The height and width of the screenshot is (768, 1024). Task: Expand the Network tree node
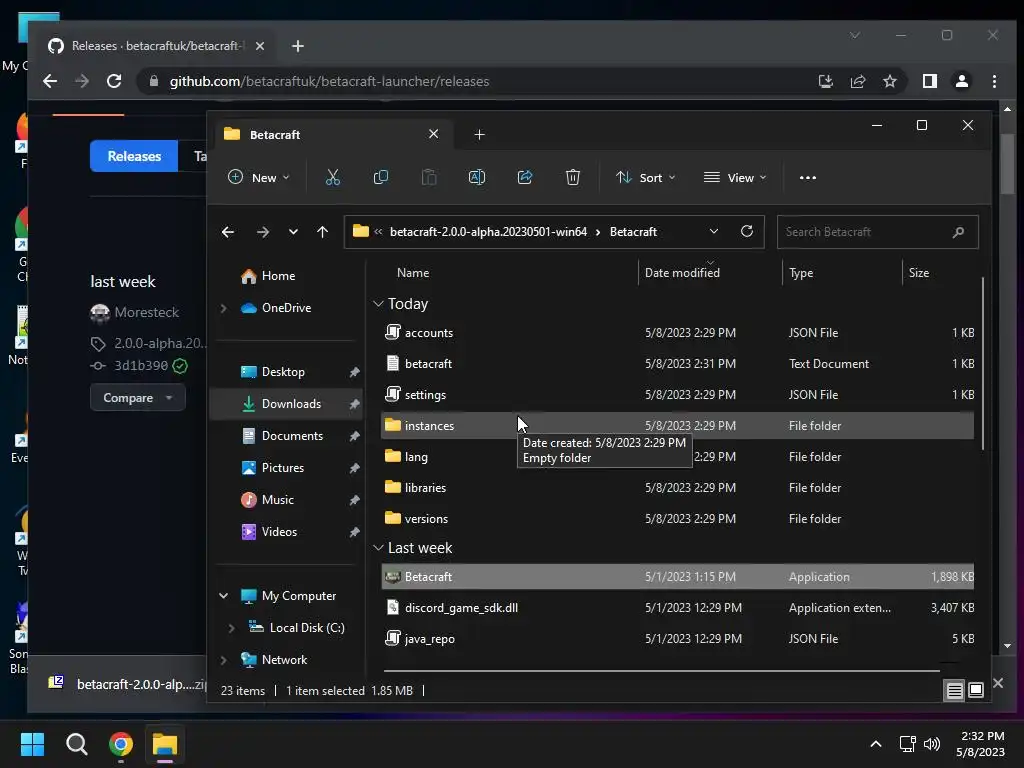[223, 660]
